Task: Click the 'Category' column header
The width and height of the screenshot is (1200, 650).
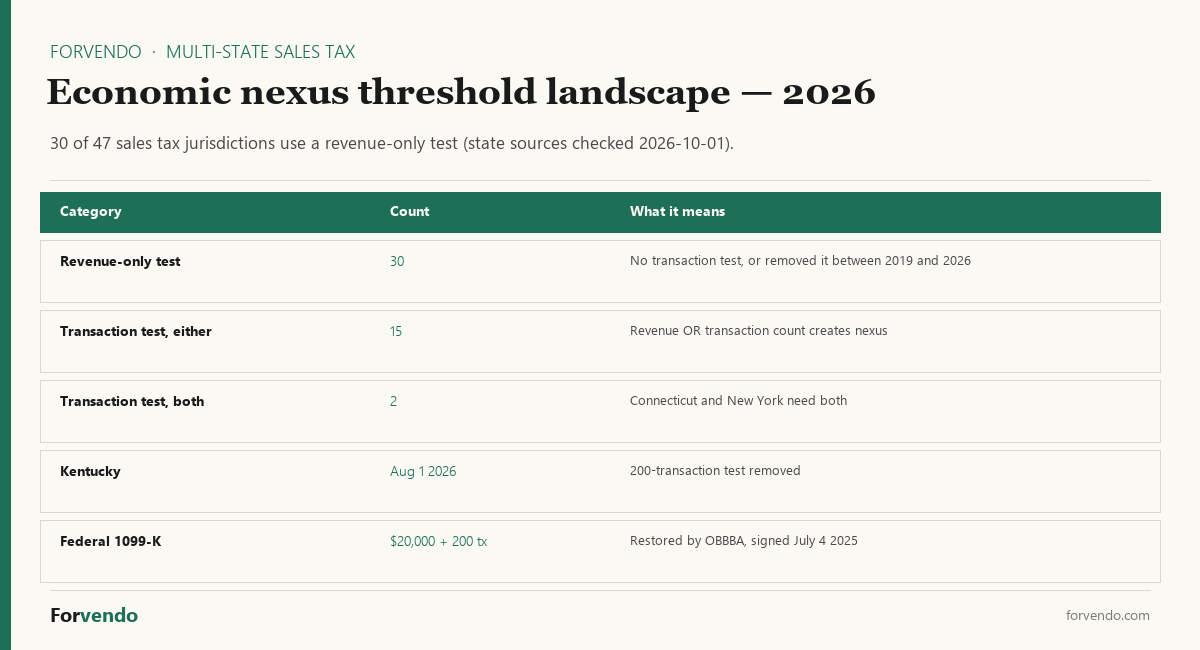Action: (91, 212)
